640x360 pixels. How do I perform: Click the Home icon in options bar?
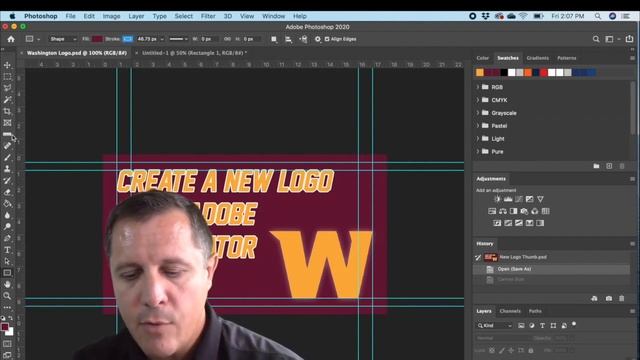11,39
